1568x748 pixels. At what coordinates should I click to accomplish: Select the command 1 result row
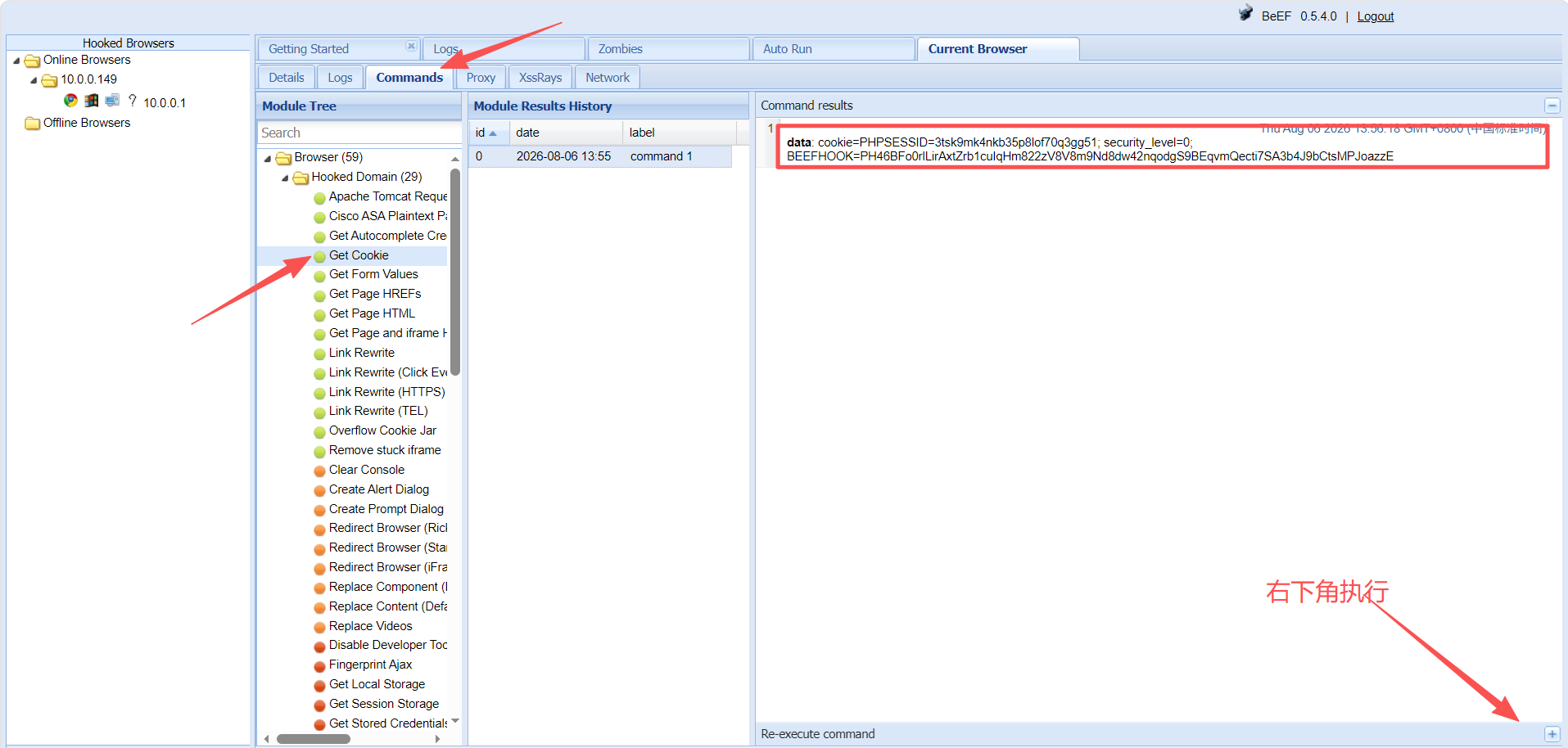pyautogui.click(x=600, y=156)
